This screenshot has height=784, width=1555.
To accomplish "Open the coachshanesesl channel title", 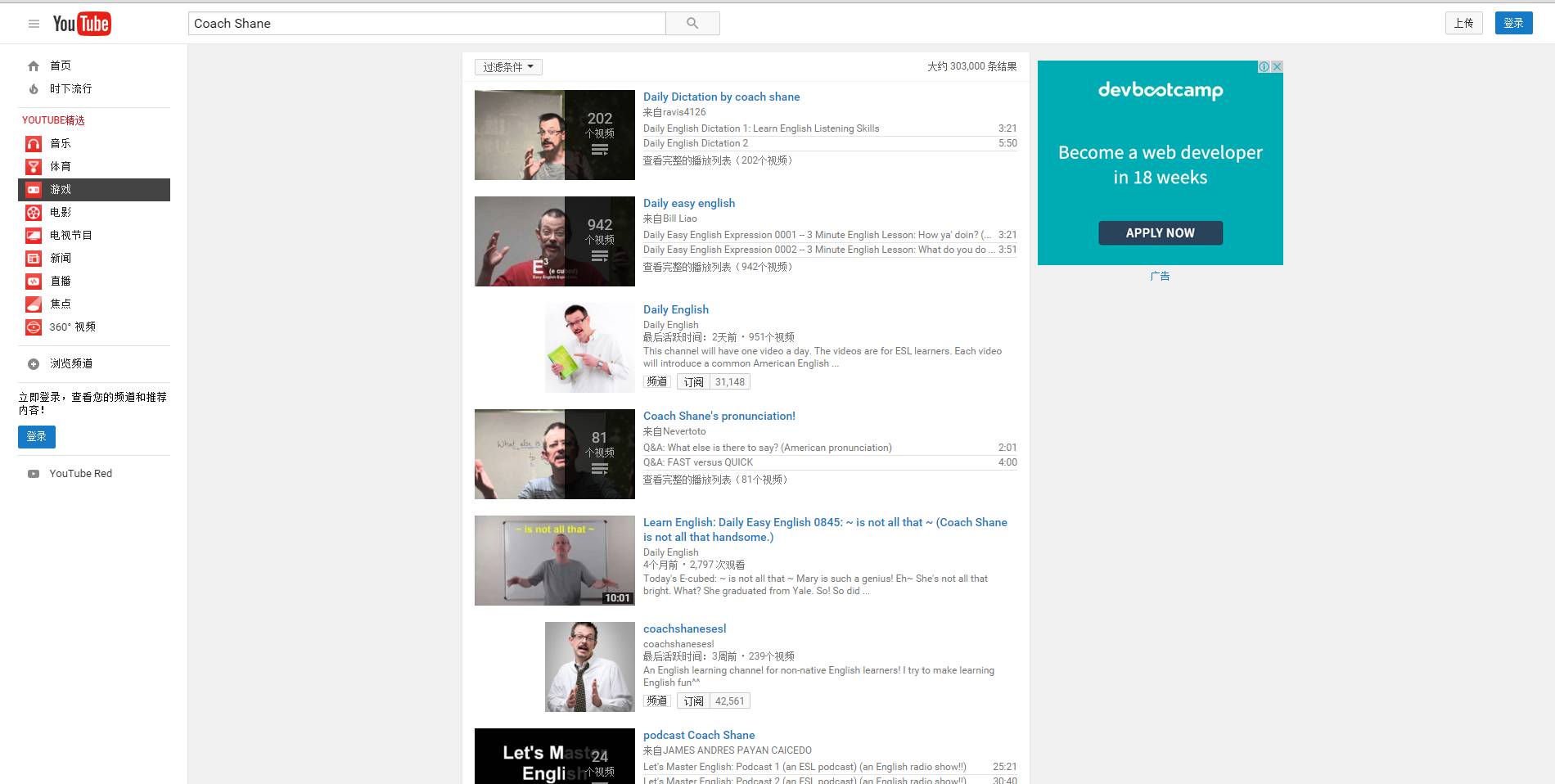I will point(685,629).
